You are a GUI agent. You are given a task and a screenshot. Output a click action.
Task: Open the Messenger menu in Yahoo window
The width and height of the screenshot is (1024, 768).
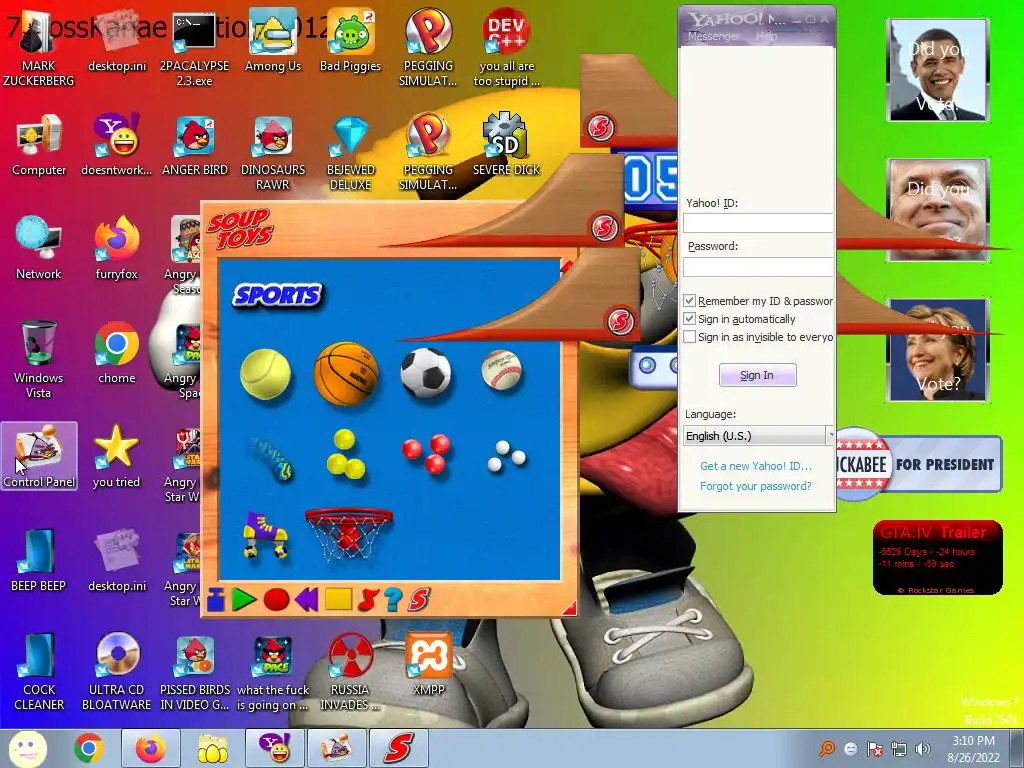(x=714, y=36)
